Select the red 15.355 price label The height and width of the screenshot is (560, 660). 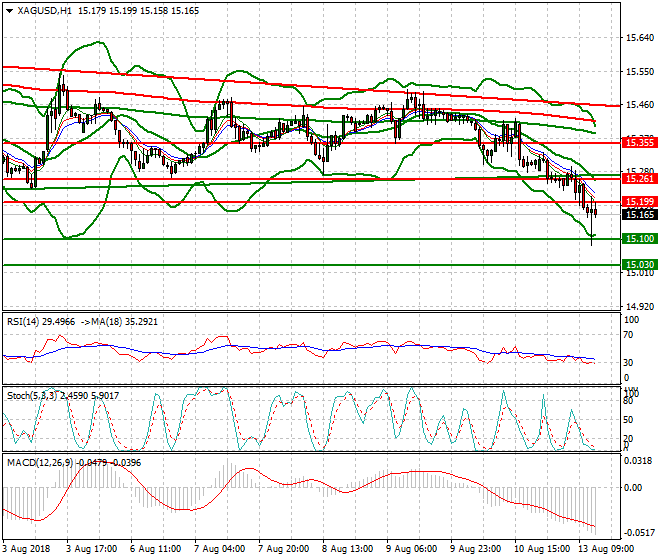tap(638, 143)
